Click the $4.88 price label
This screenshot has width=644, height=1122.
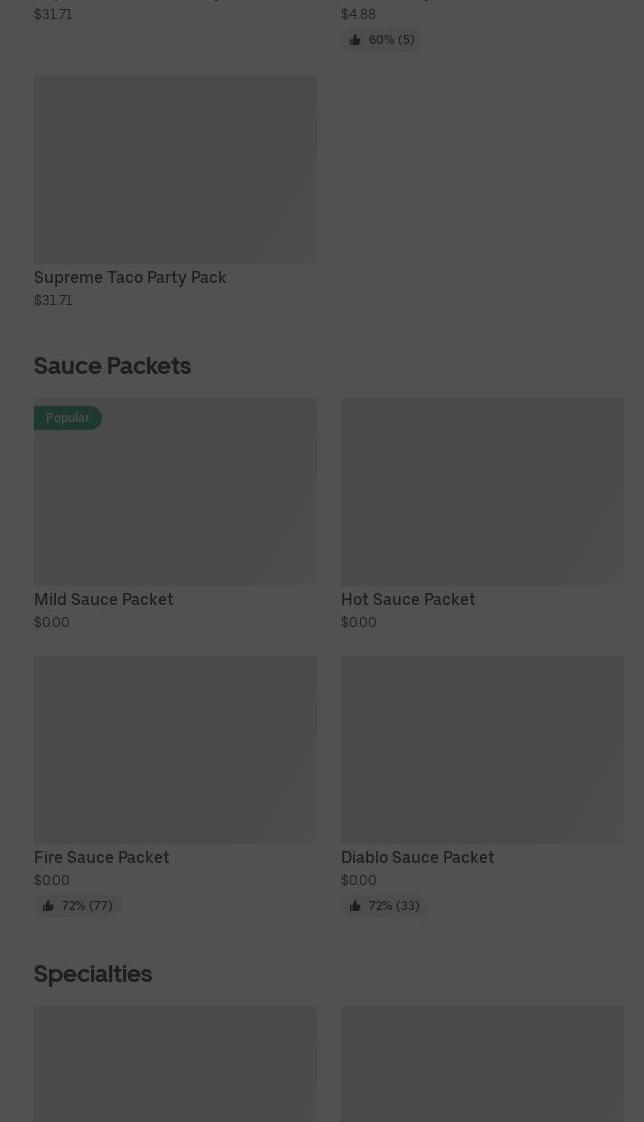coord(358,14)
